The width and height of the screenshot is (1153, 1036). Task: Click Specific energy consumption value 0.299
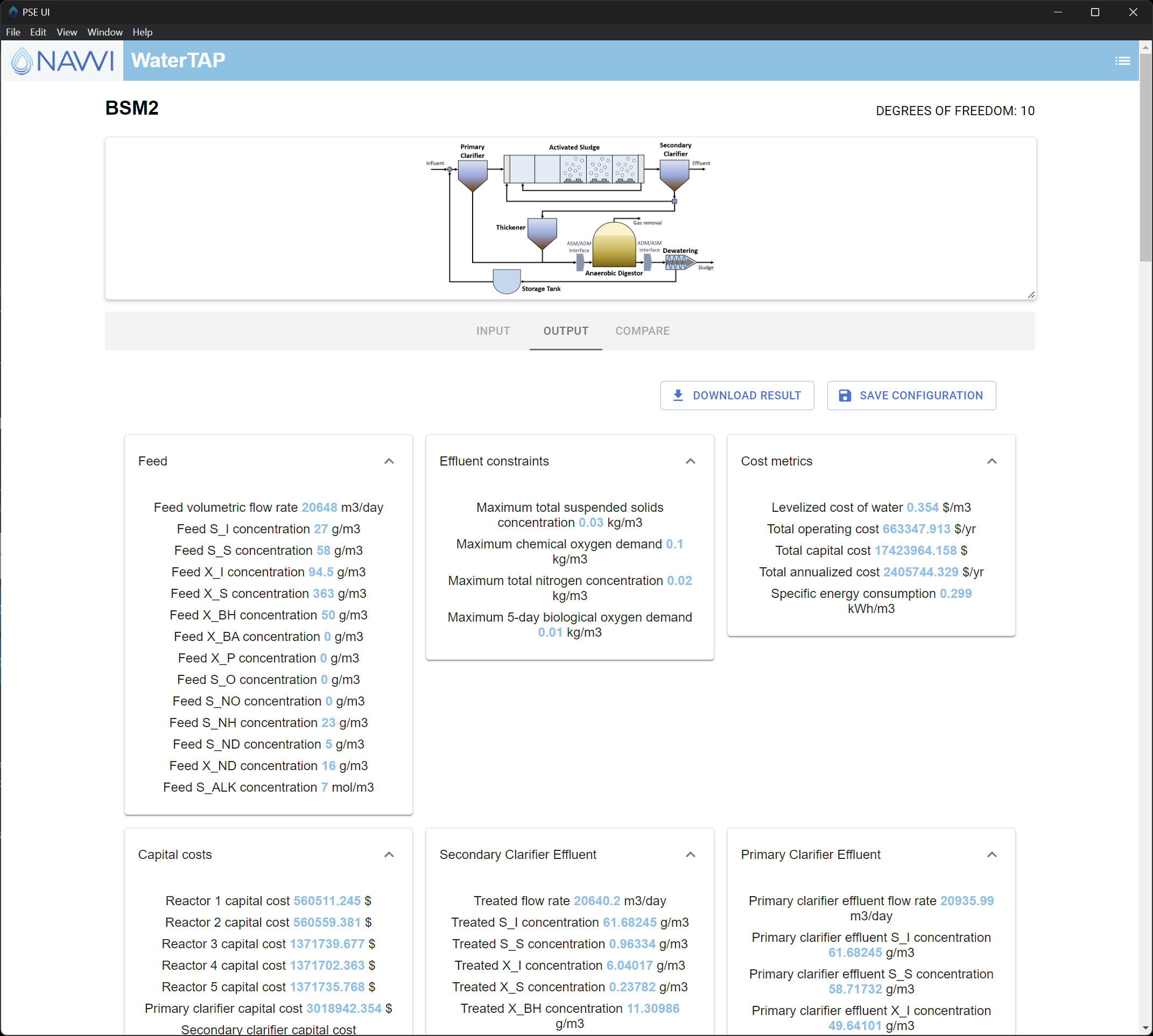tap(955, 594)
